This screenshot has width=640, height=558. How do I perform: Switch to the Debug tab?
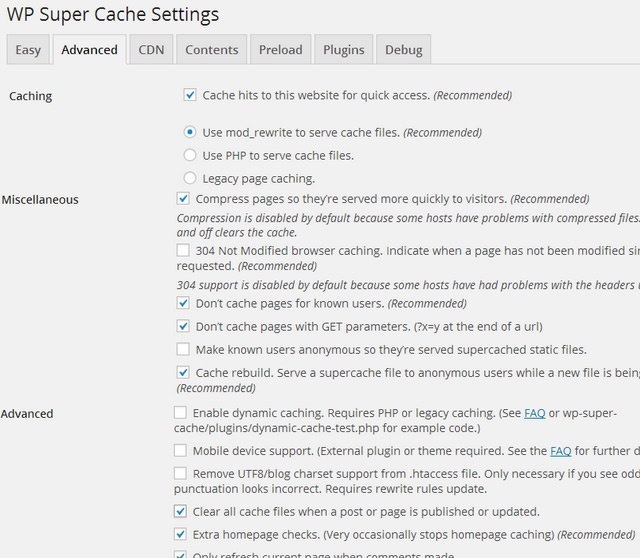pos(404,49)
